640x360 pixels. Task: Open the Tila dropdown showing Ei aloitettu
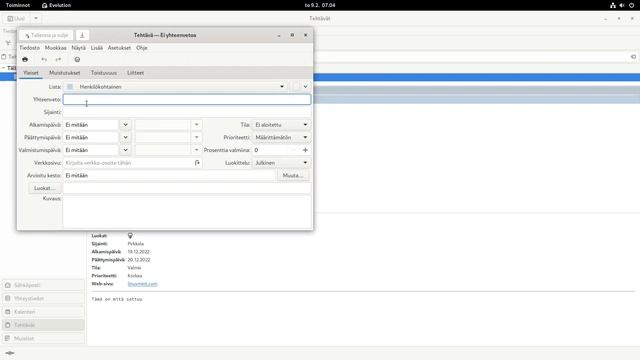(281, 124)
